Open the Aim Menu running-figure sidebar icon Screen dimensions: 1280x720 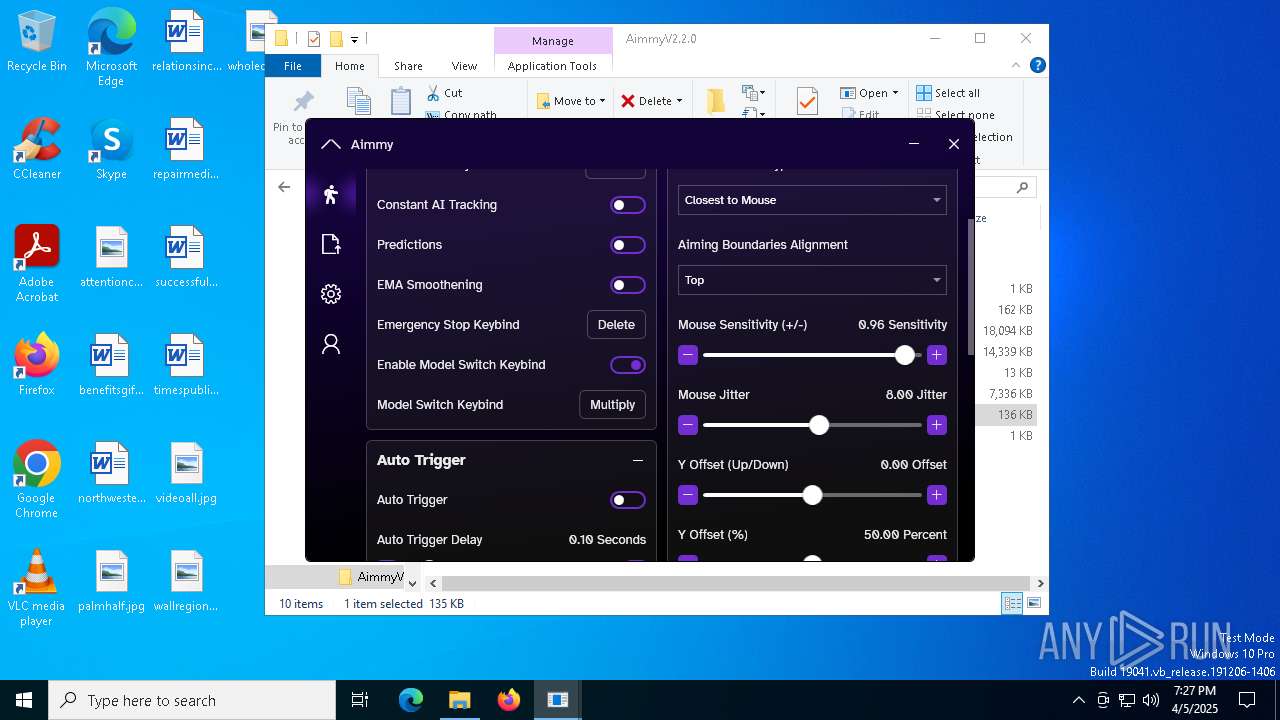(x=331, y=194)
